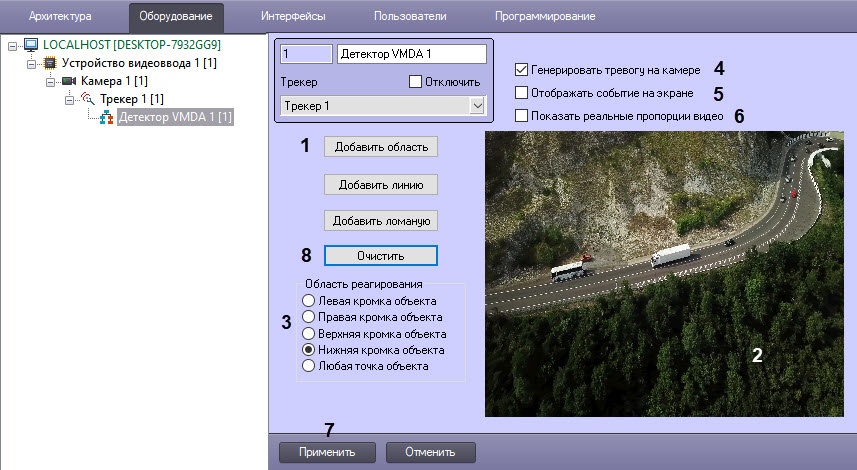857x470 pixels.
Task: Click the detector name field Детектор VMDA 1
Action: click(411, 54)
